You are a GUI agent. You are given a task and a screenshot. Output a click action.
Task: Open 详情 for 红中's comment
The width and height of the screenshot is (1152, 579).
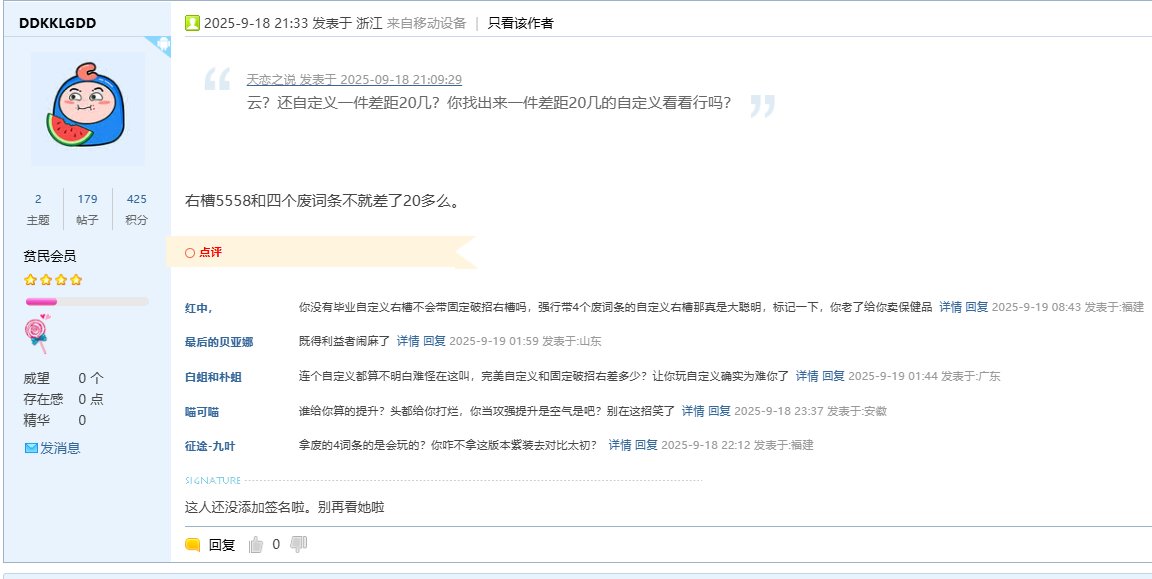[x=949, y=306]
